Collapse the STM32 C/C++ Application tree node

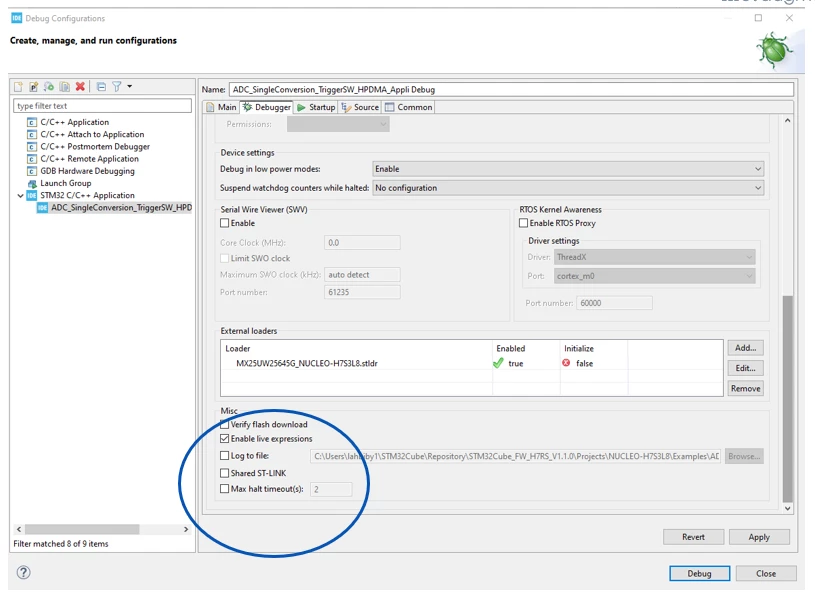pyautogui.click(x=20, y=195)
